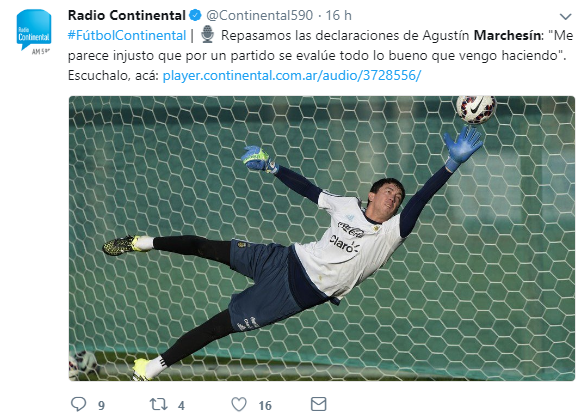Click the Radio Continental account name

pyautogui.click(x=127, y=15)
